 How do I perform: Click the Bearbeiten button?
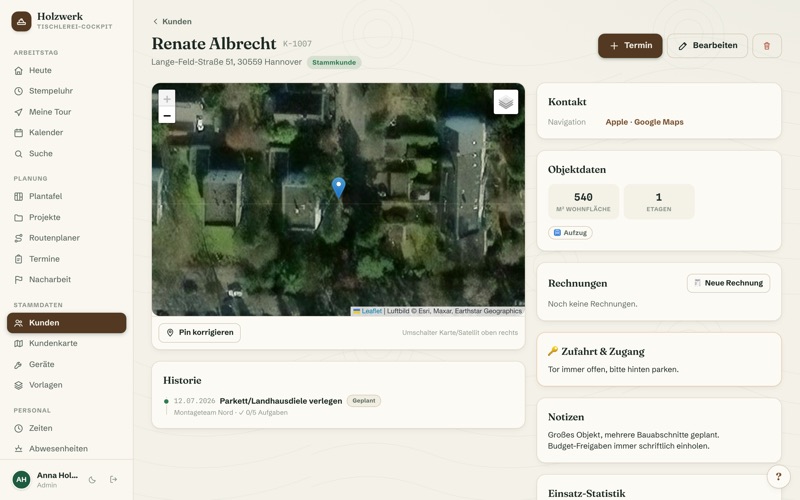(707, 46)
